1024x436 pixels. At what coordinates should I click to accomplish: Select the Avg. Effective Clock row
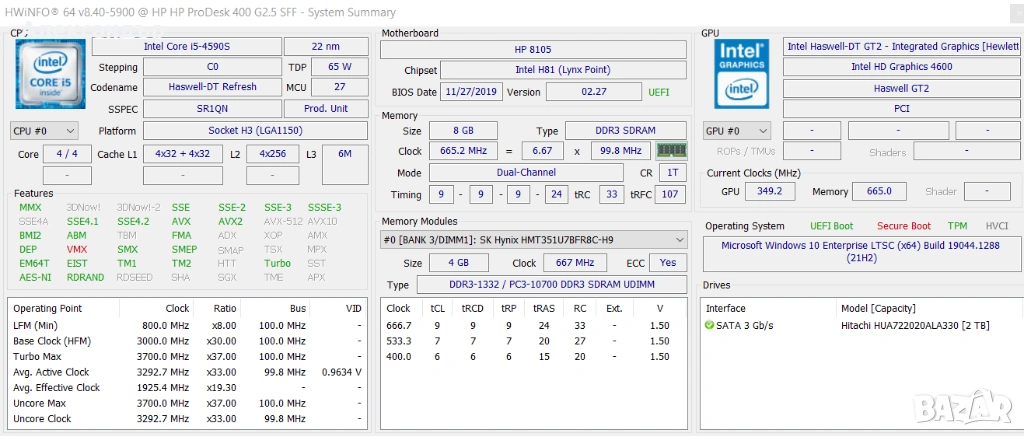click(185, 387)
